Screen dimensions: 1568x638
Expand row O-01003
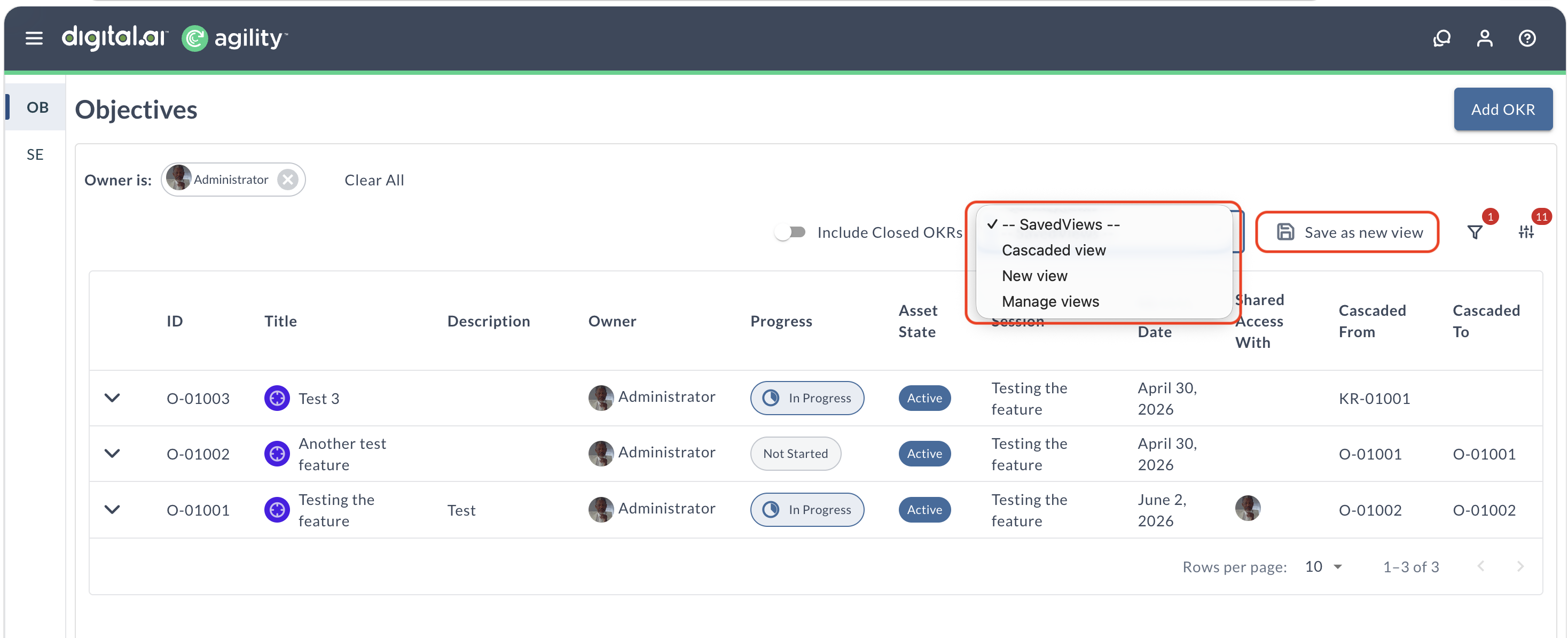click(x=112, y=398)
